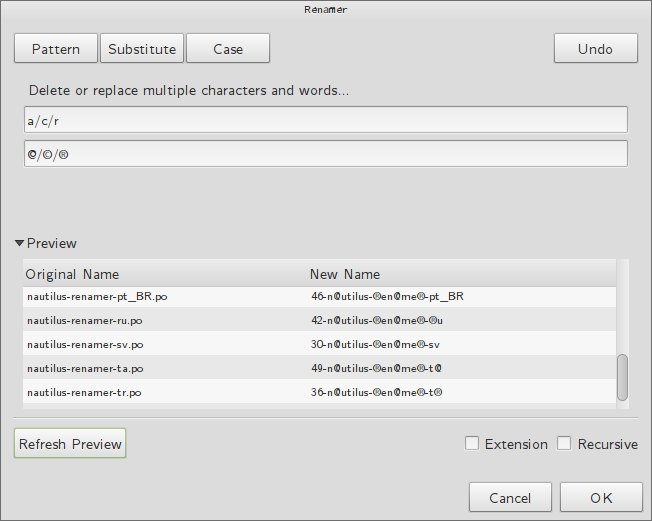Select row nautilus-renamer-ru.po
This screenshot has height=521, width=652.
[319, 321]
